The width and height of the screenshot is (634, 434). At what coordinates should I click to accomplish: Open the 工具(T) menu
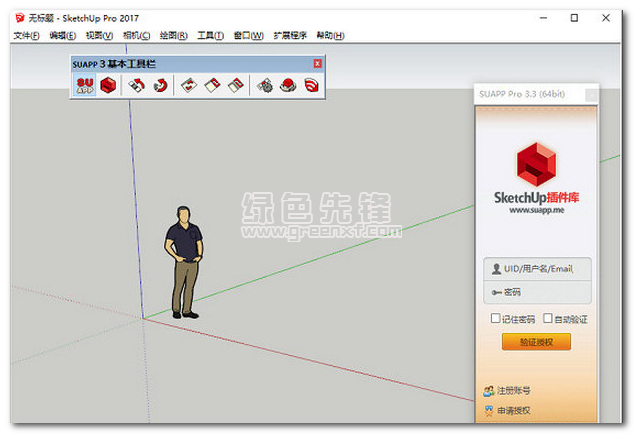[210, 36]
